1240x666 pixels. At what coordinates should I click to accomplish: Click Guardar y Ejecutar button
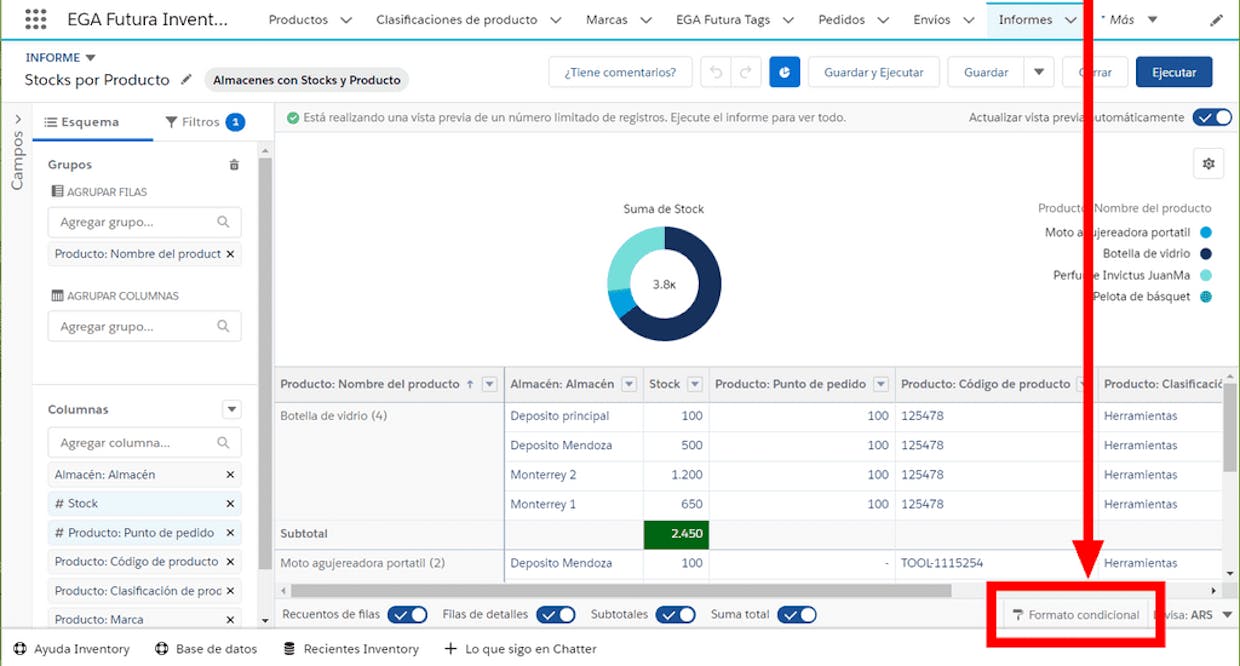click(x=874, y=72)
